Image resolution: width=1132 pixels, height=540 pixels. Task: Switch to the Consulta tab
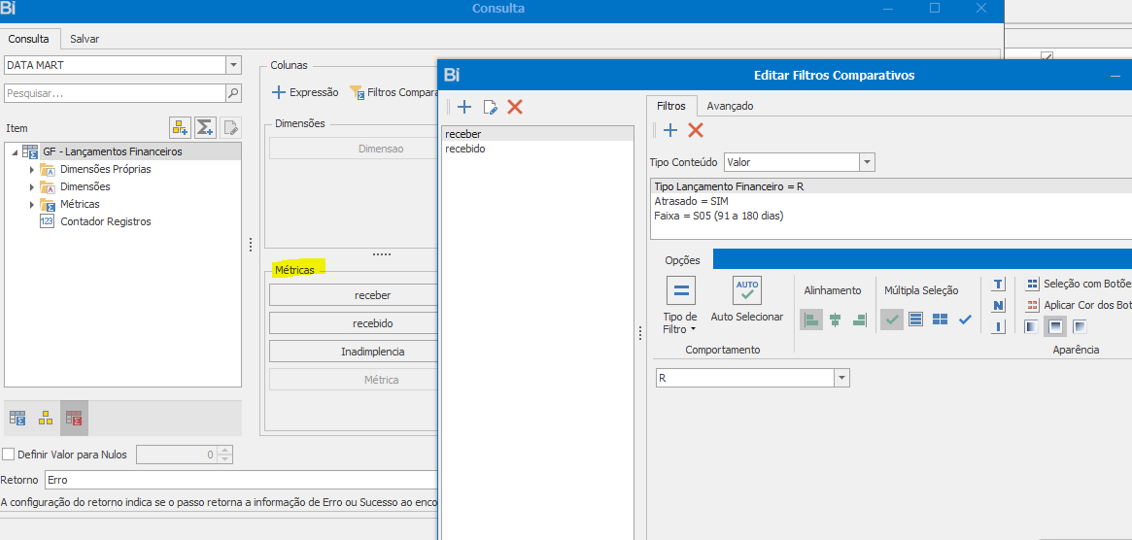[x=29, y=39]
